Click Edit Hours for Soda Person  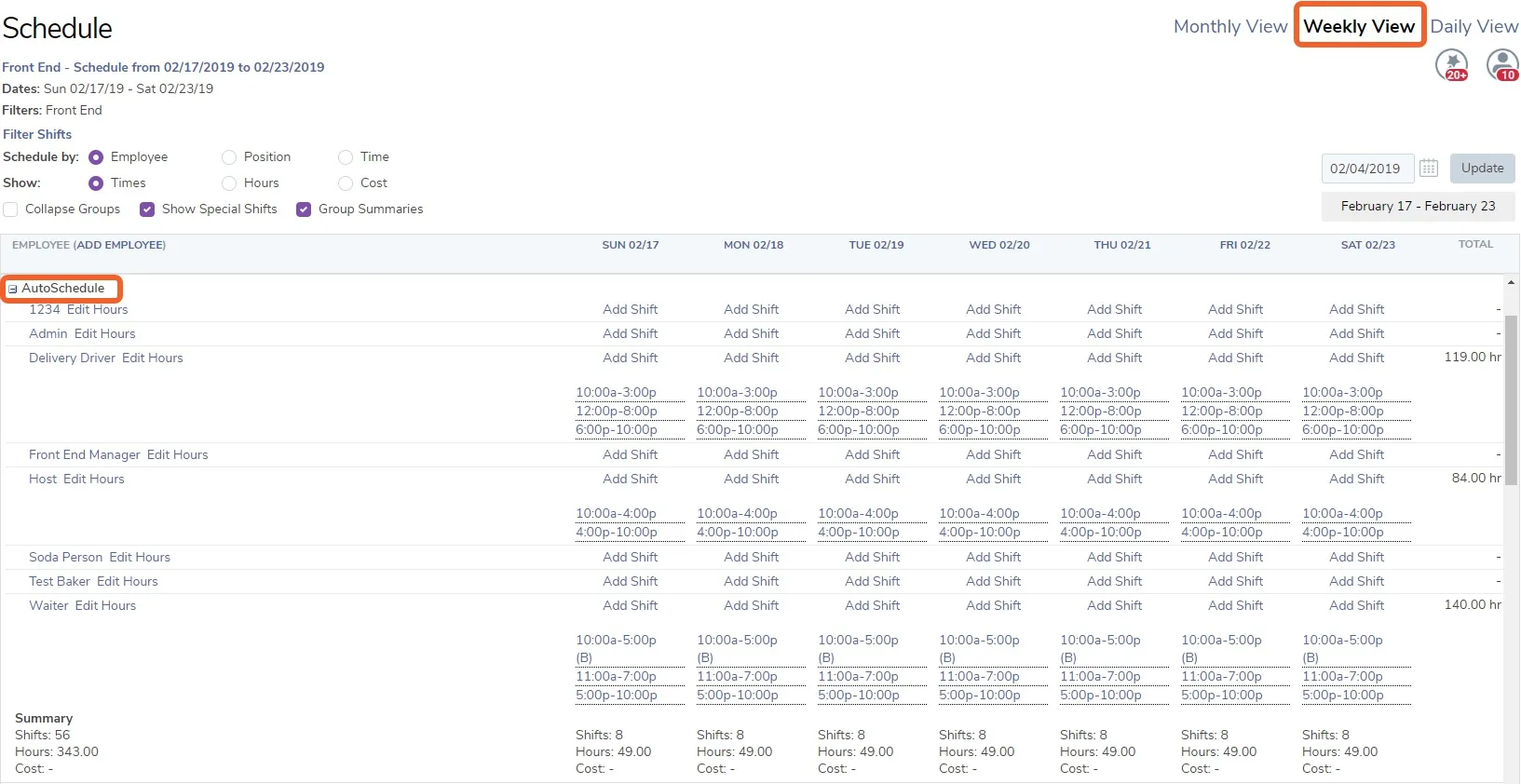[140, 557]
